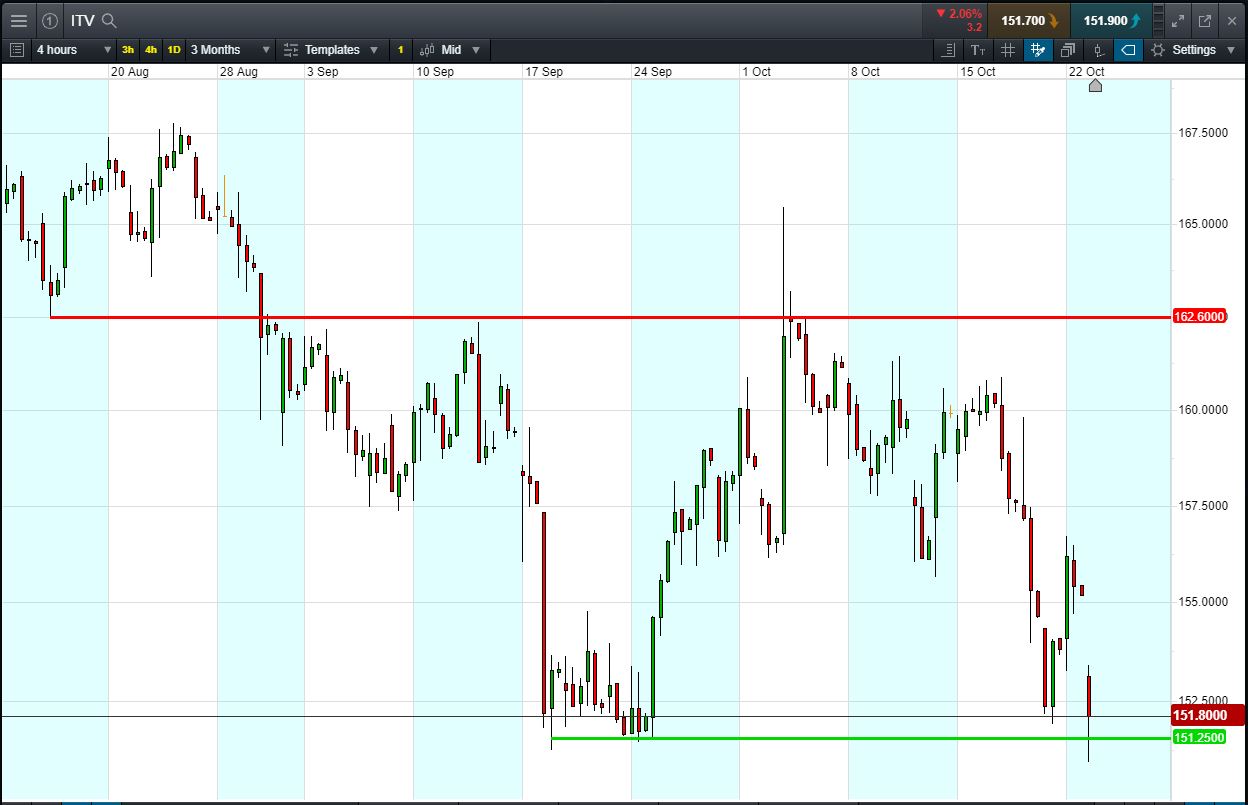
Task: Click the current price 151.8000 label
Action: 1206,715
